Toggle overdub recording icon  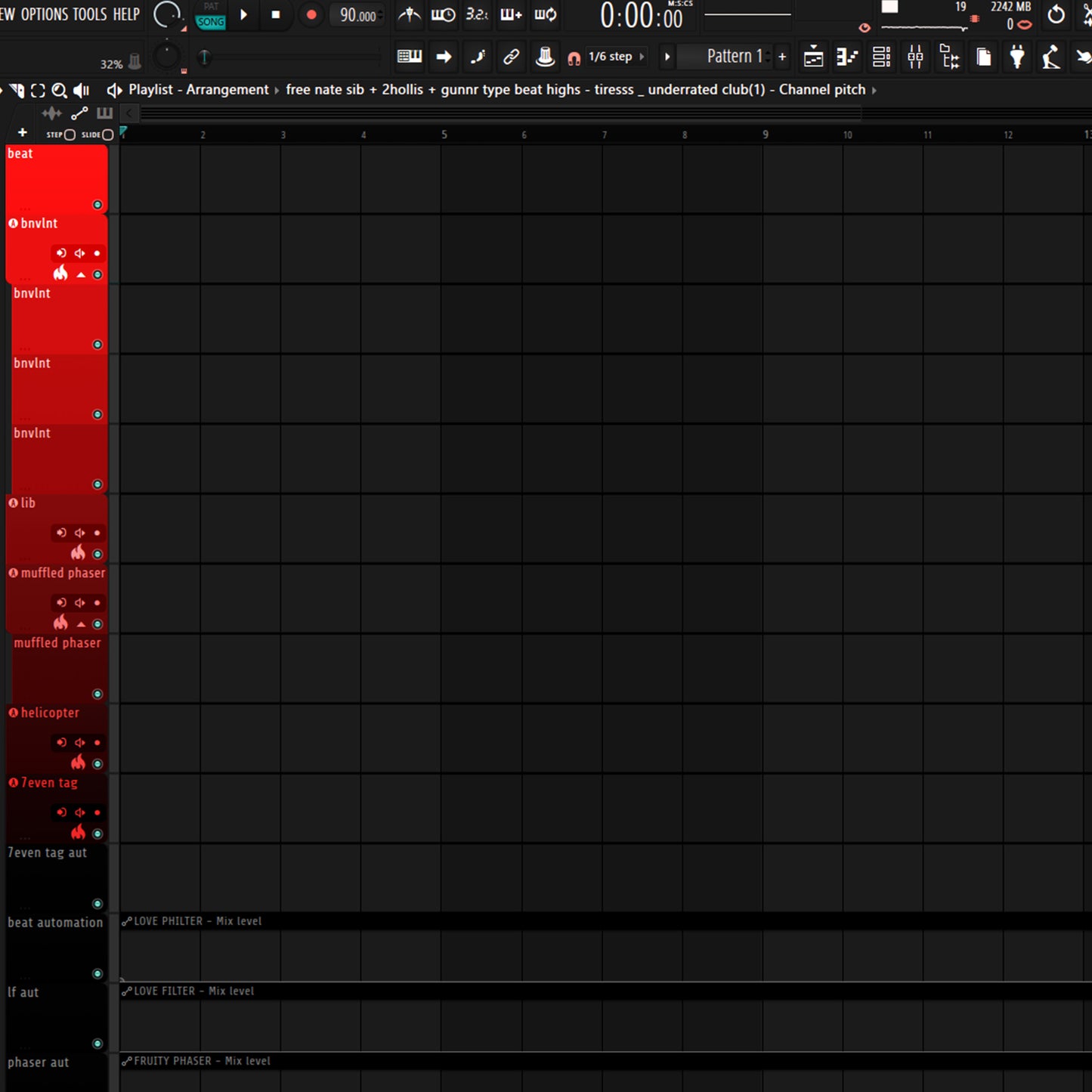pos(511,14)
